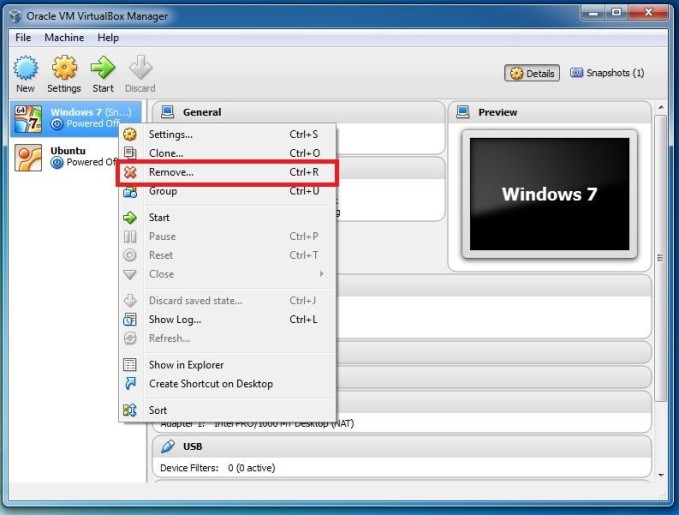This screenshot has height=515, width=679.
Task: Click the Create Shortcut on Desktop icon
Action: [x=130, y=384]
